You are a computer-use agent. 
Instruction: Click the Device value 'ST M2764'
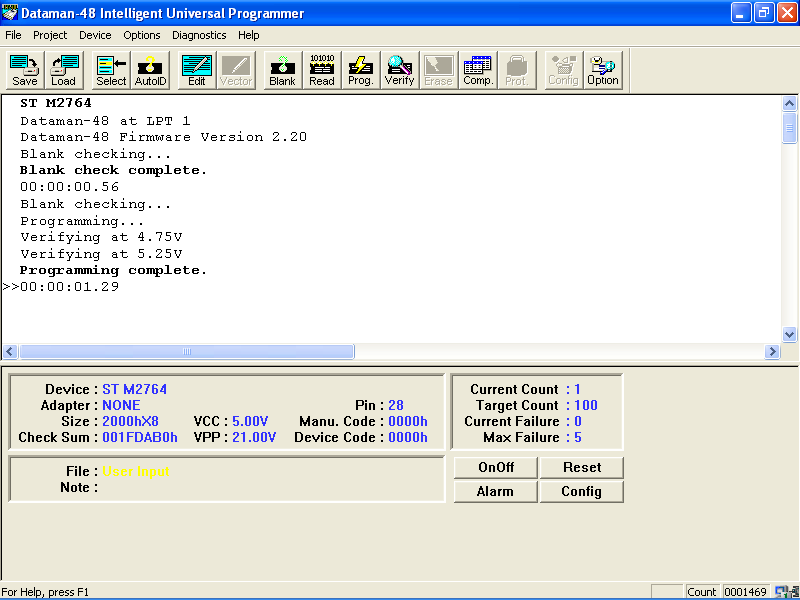[x=135, y=389]
